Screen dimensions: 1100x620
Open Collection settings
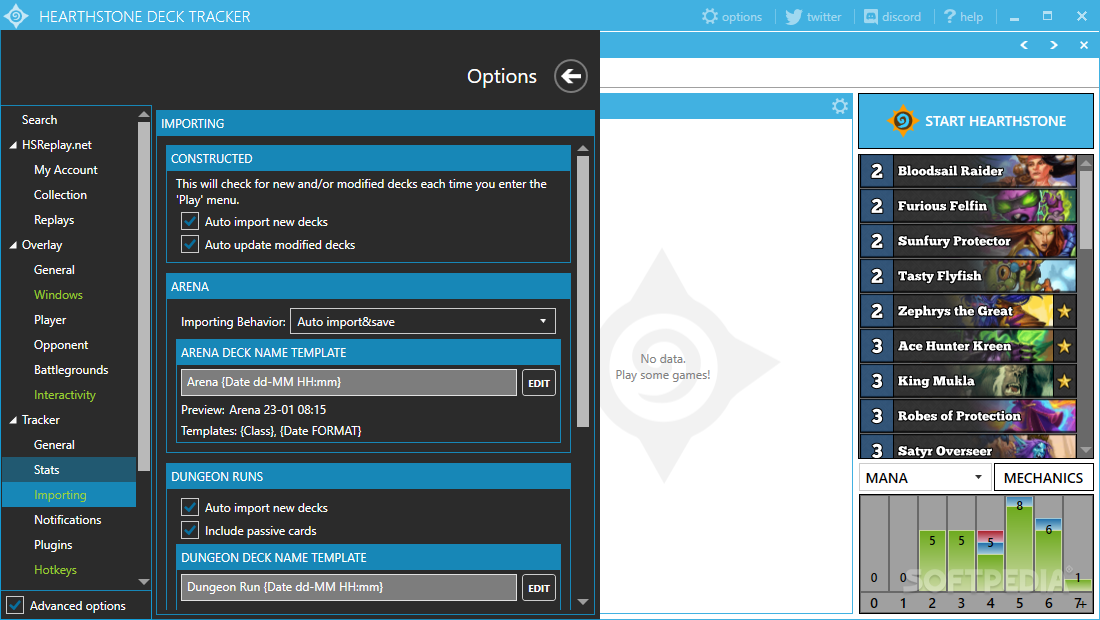tap(60, 195)
